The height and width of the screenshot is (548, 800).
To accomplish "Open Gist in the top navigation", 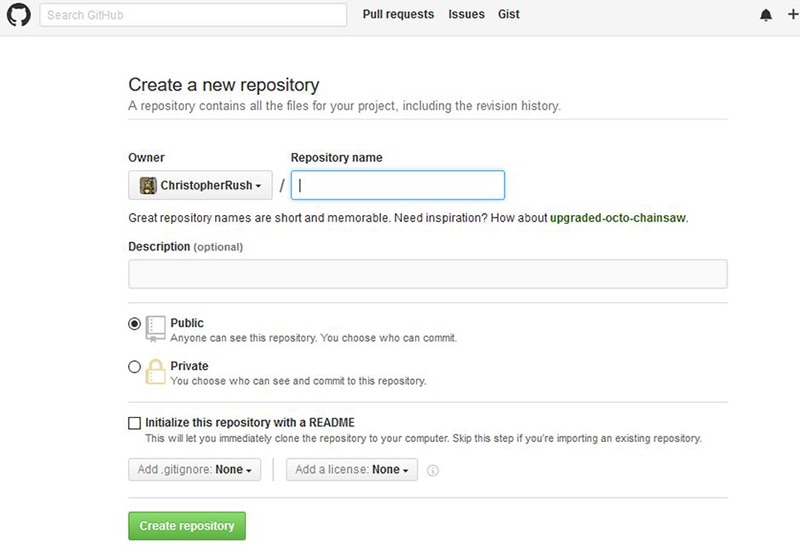I will [x=508, y=15].
